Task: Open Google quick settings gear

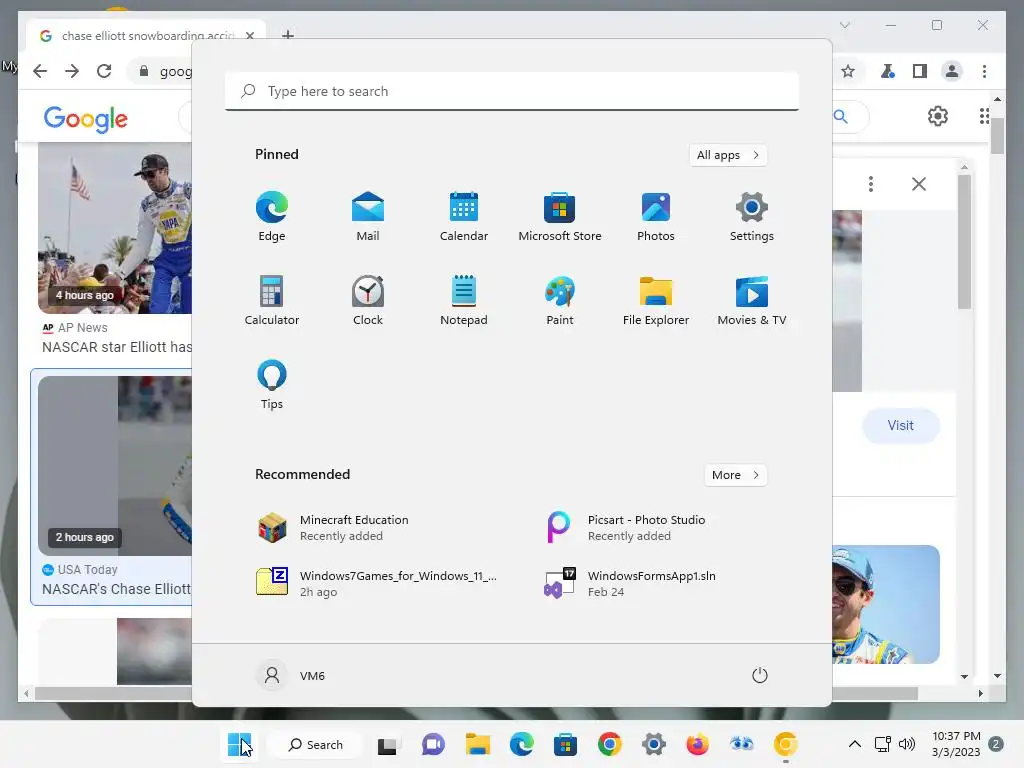Action: coord(938,116)
